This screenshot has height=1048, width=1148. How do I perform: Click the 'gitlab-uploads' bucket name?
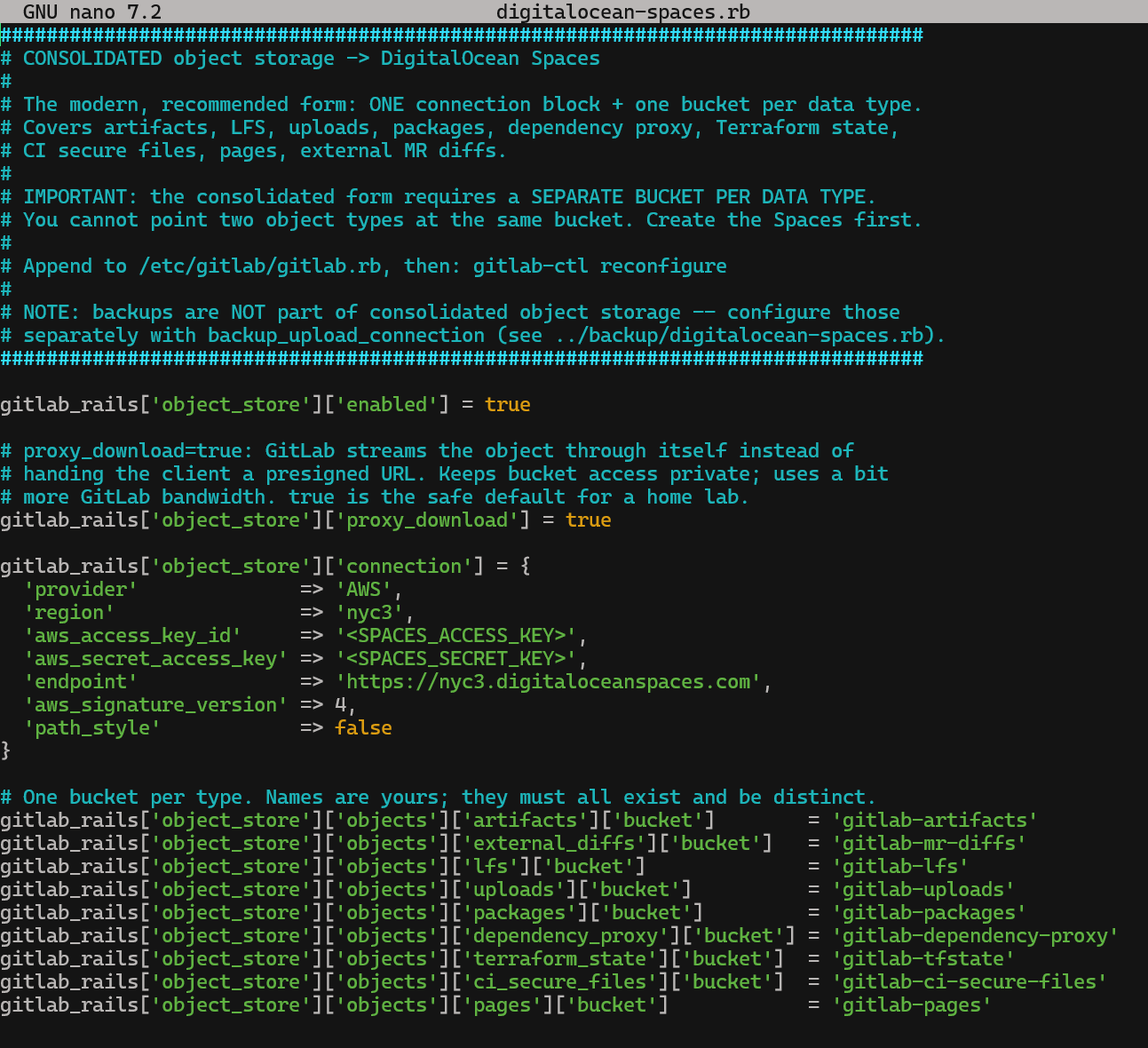[x=923, y=890]
